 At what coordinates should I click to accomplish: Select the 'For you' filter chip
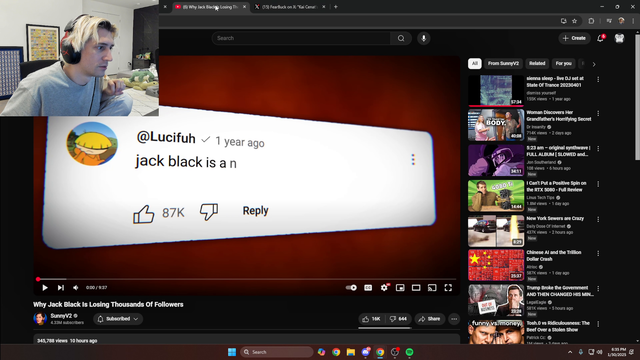click(x=563, y=63)
